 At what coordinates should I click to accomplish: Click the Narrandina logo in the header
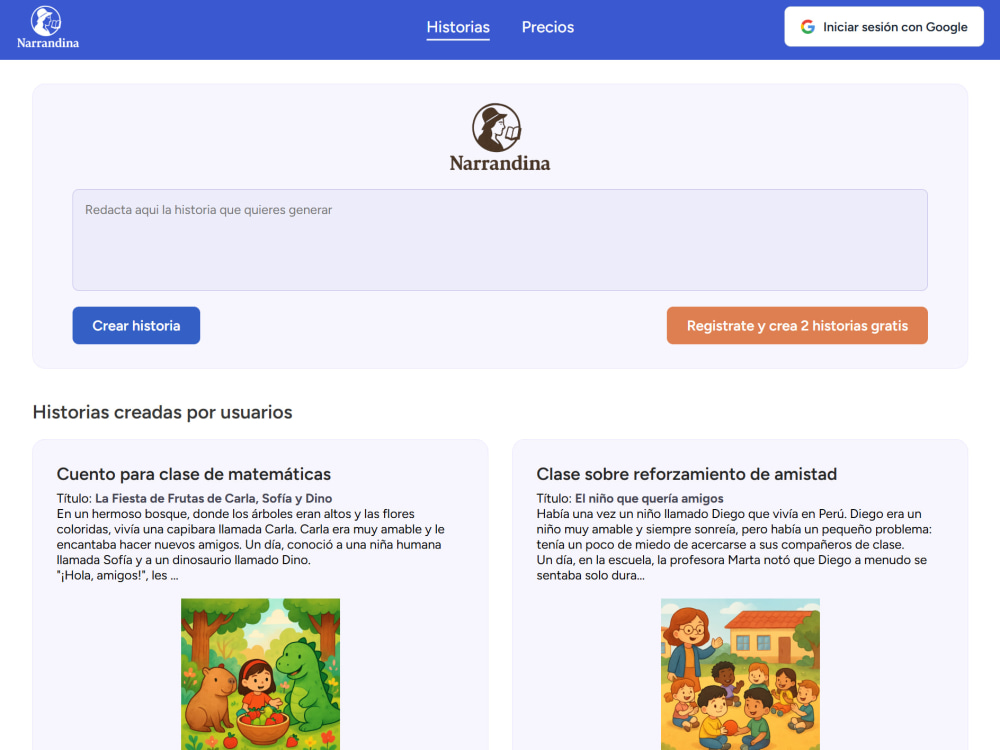(48, 27)
